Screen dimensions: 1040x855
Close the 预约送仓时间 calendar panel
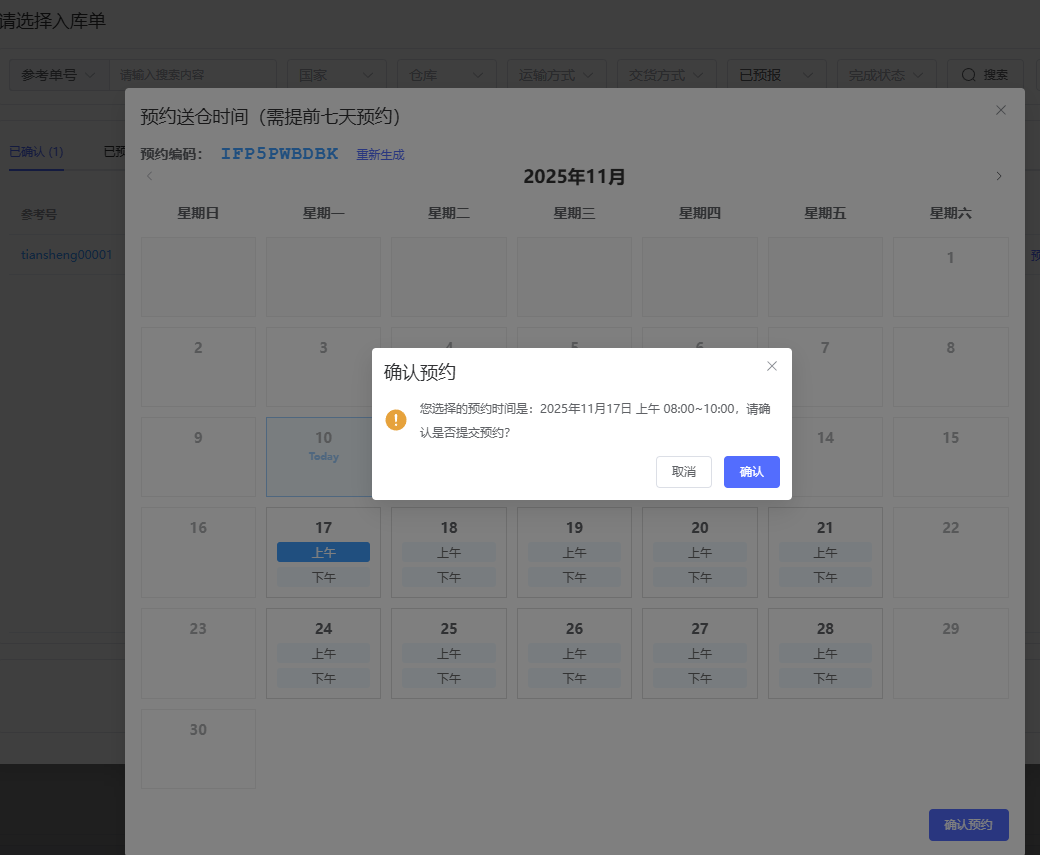pyautogui.click(x=1000, y=110)
